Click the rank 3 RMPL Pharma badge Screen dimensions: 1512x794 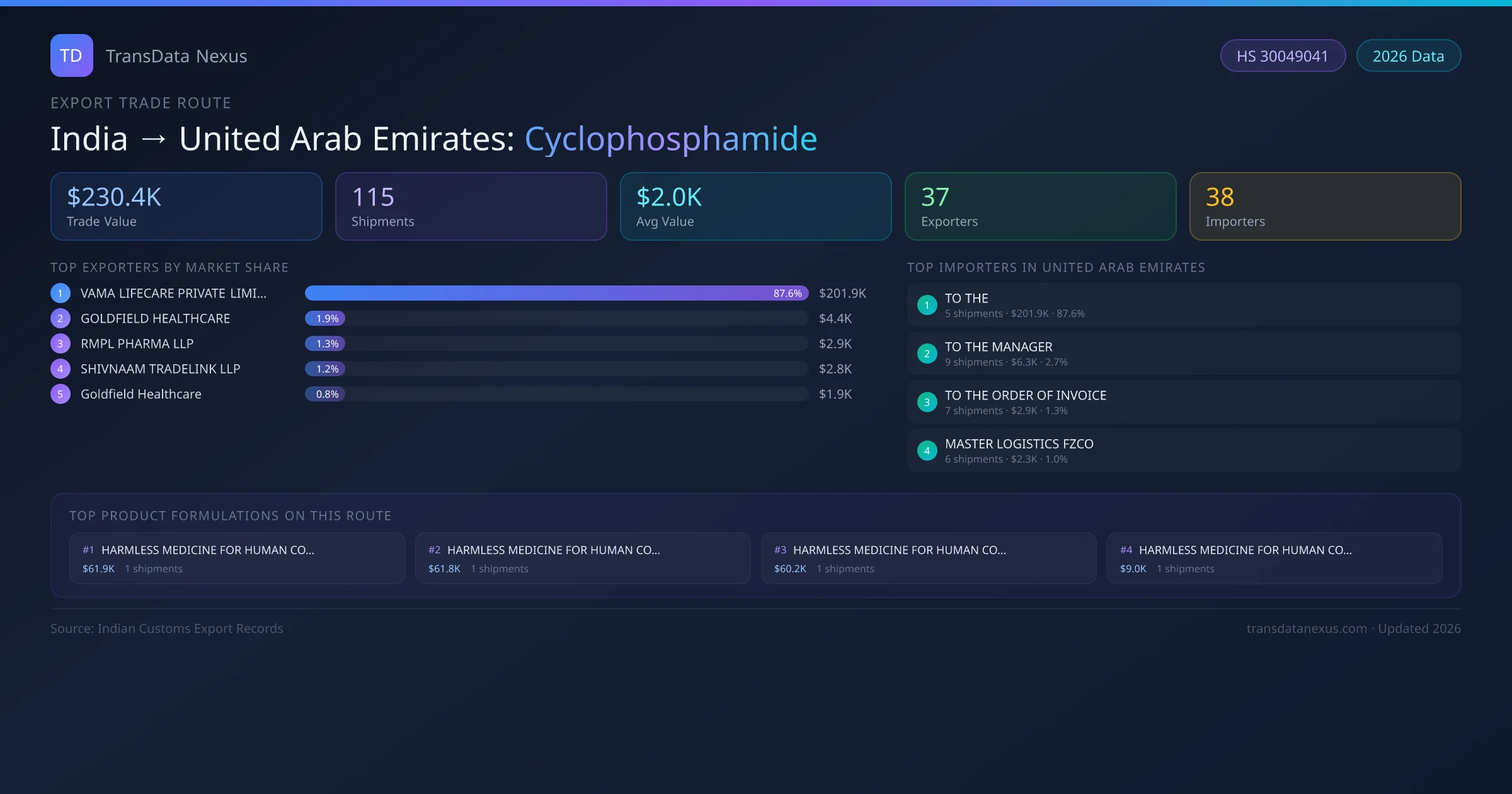[60, 343]
